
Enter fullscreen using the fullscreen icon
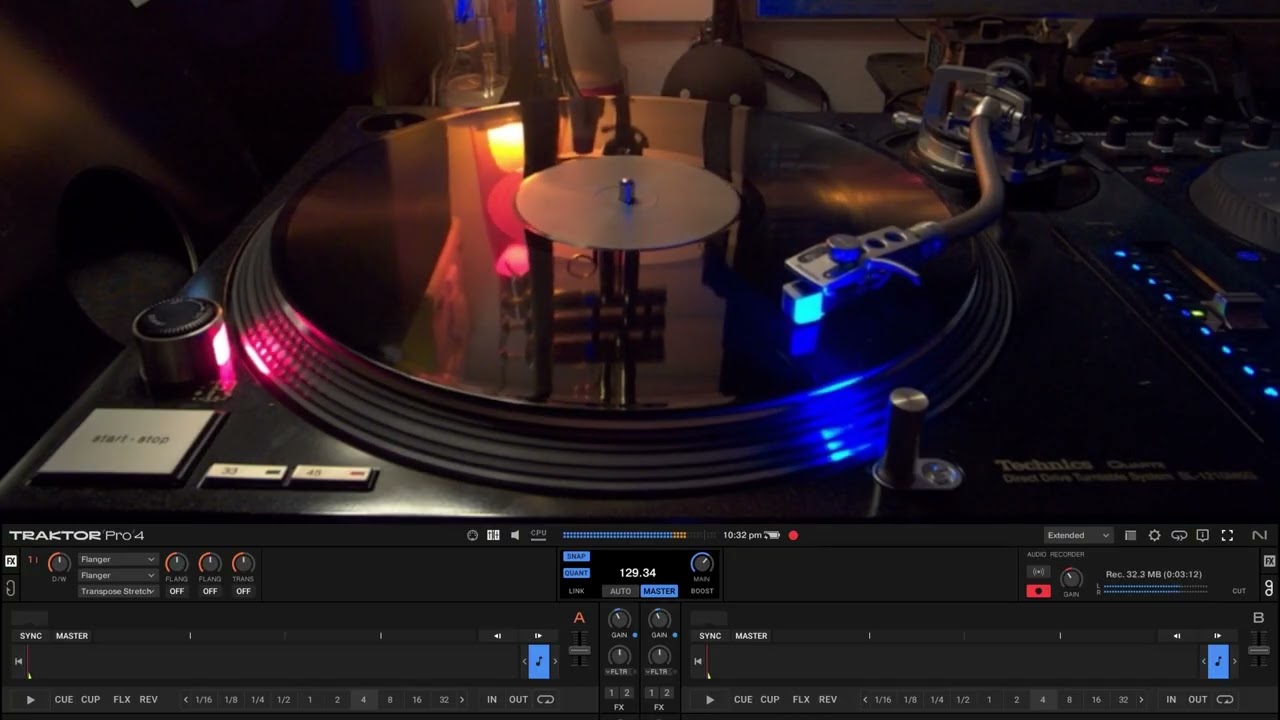tap(1227, 535)
